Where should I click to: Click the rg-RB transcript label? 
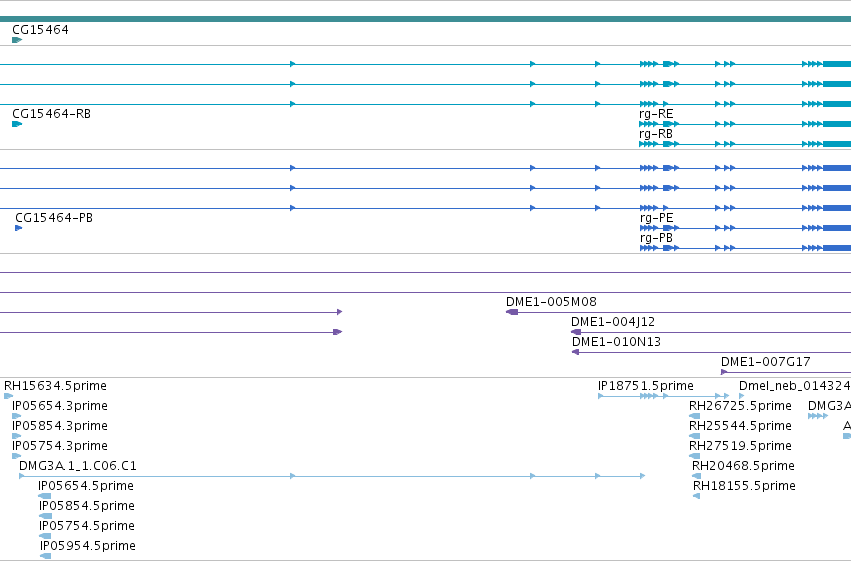tap(656, 134)
